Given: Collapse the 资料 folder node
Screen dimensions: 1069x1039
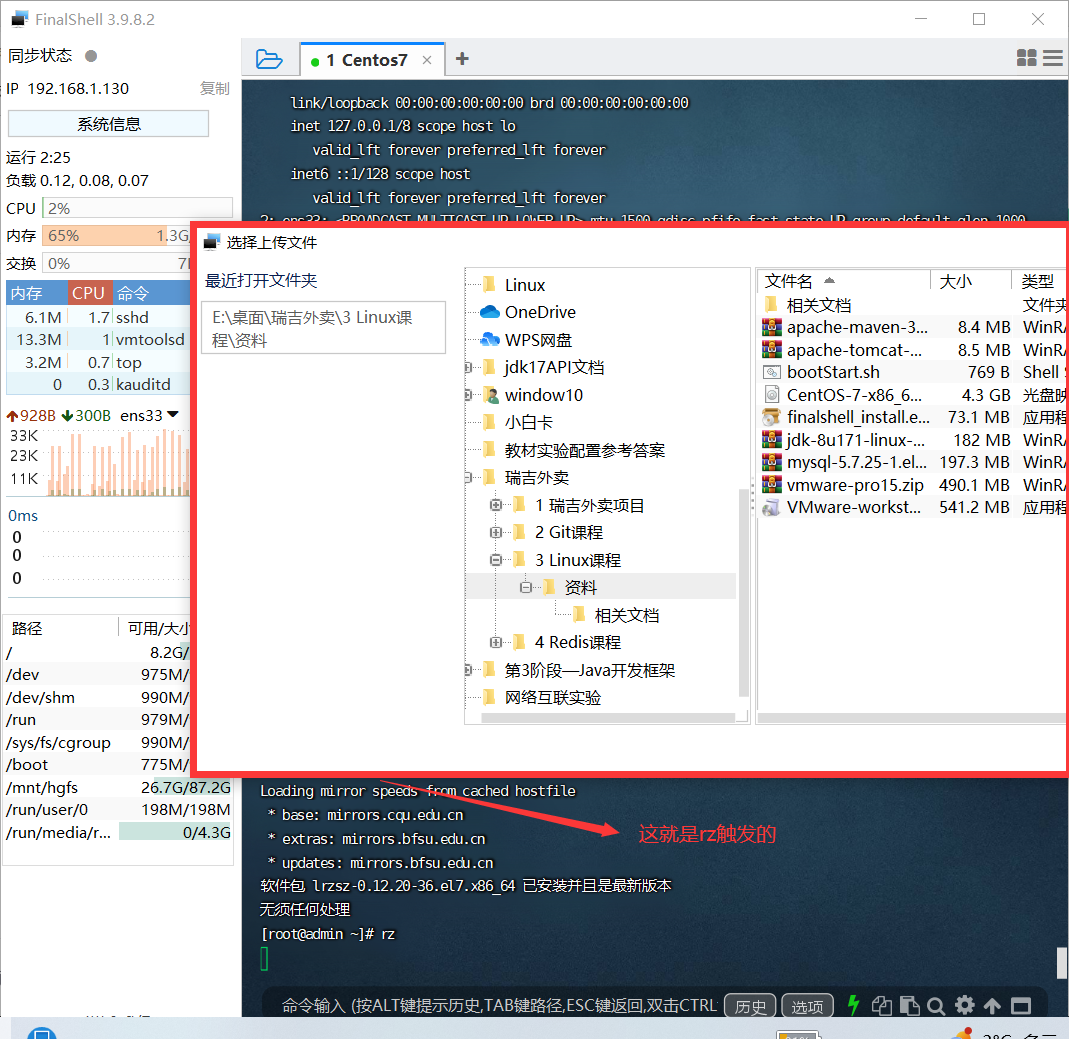Looking at the screenshot, I should tap(526, 587).
